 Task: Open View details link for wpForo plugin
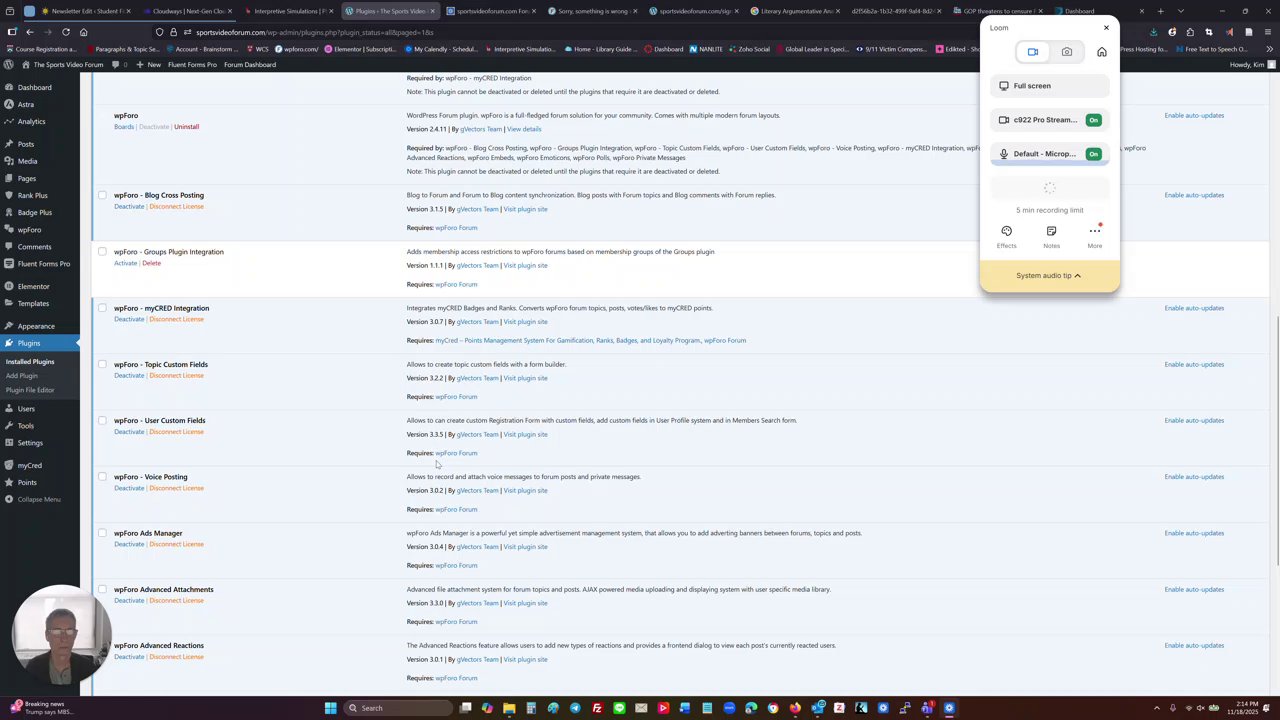pyautogui.click(x=524, y=129)
